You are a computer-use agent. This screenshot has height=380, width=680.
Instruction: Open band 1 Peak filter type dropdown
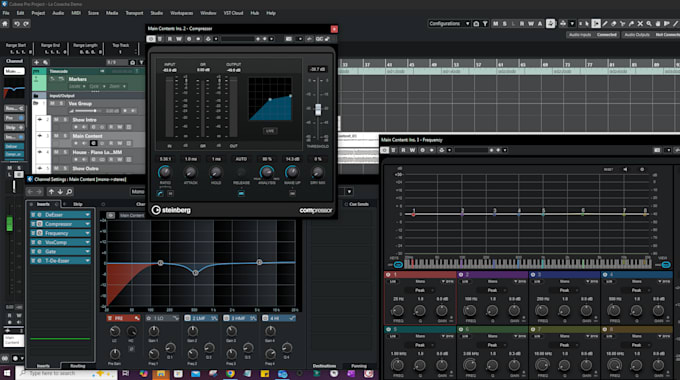coord(420,290)
